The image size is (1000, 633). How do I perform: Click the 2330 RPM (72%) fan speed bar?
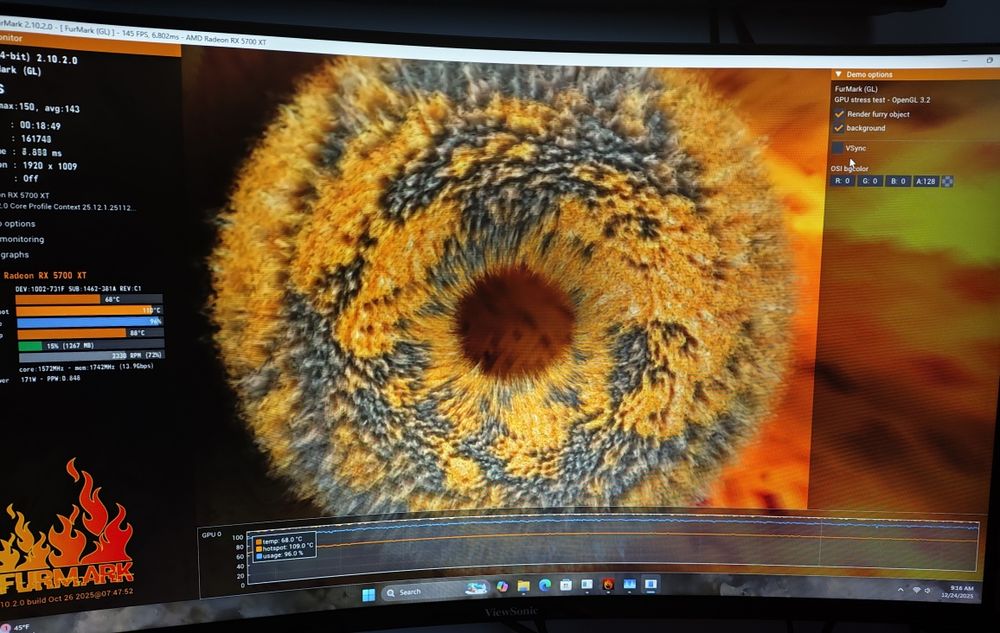tap(91, 356)
